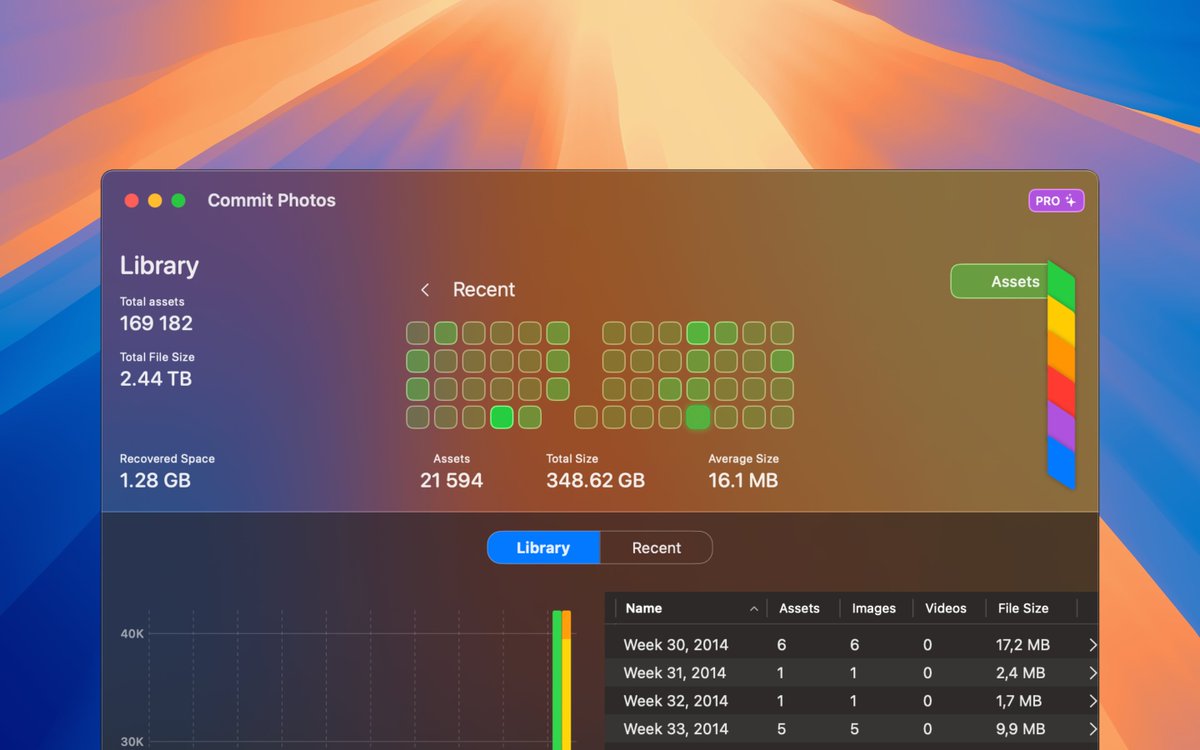Click the yellow-orange chart bar
1200x750 pixels.
566,680
